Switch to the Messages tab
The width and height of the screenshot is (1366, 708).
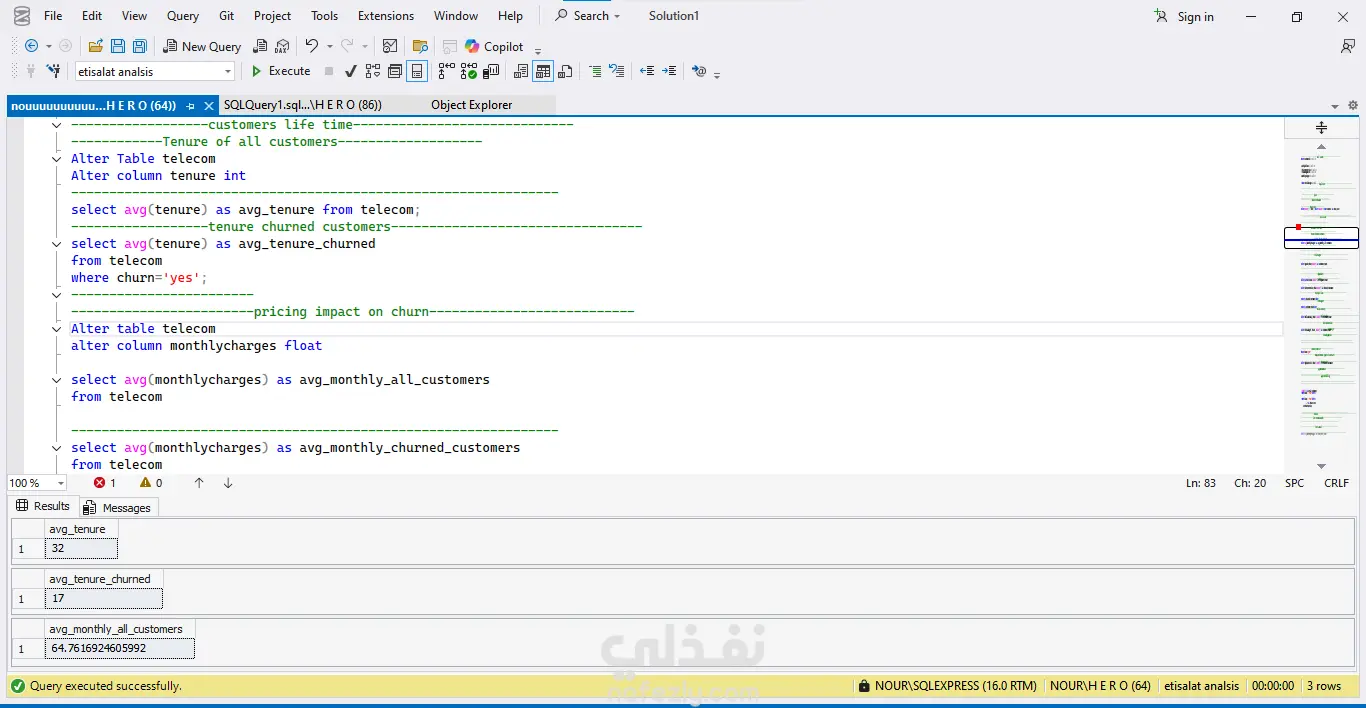(117, 508)
